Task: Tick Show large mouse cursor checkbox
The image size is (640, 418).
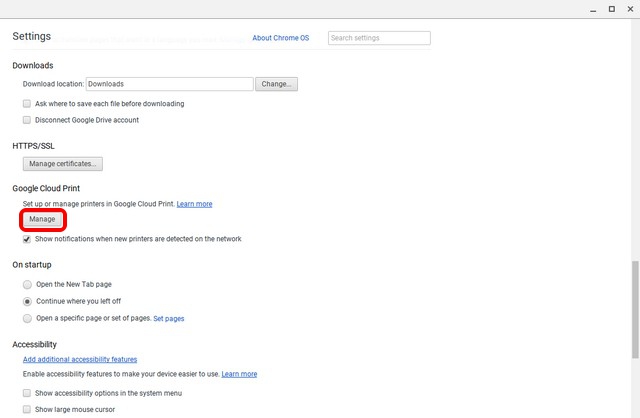Action: tap(27, 409)
